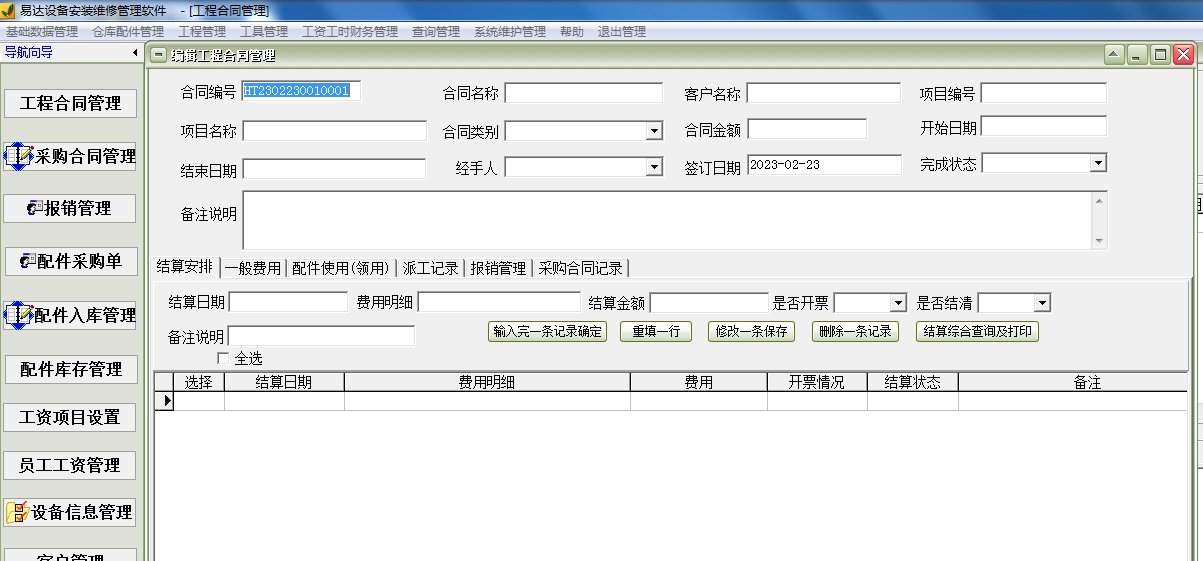This screenshot has height=561, width=1203.
Task: Click the 合同编号 input field
Action: [x=301, y=91]
